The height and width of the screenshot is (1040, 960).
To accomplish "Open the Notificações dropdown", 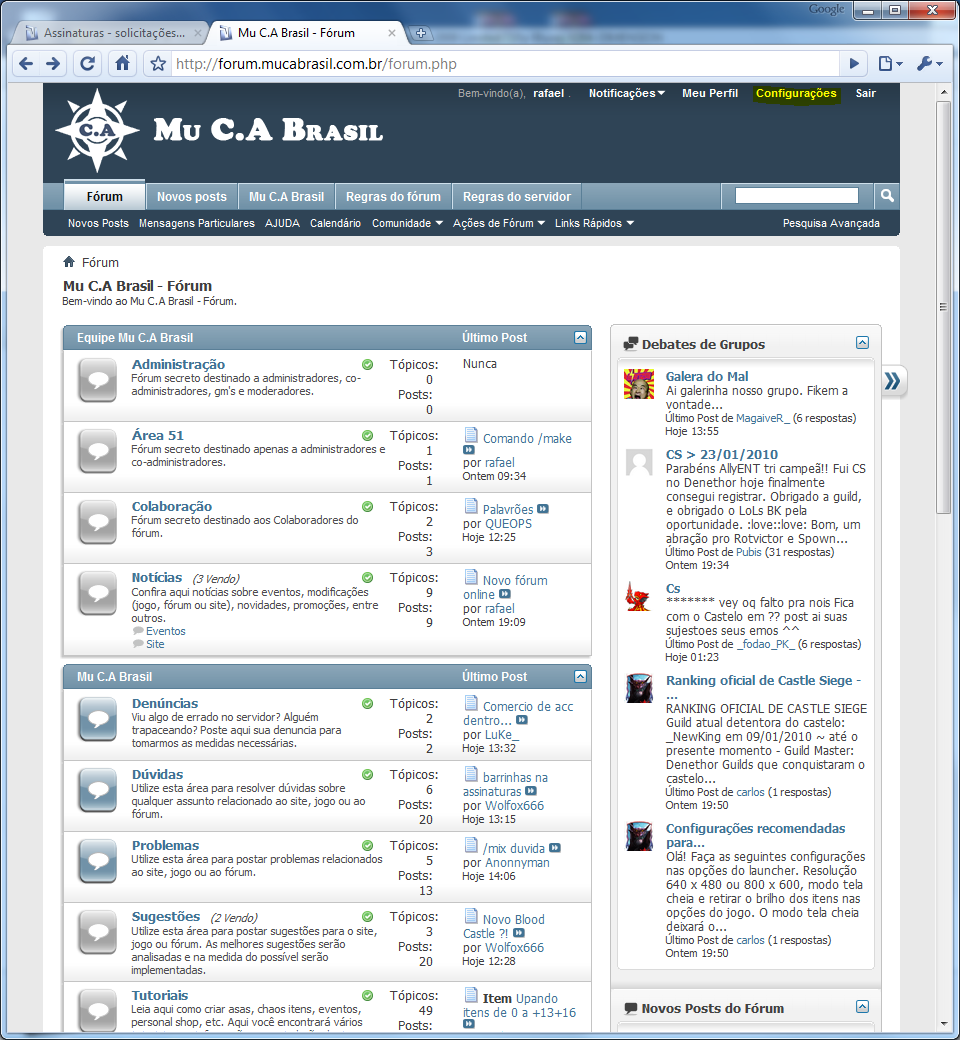I will 626,93.
